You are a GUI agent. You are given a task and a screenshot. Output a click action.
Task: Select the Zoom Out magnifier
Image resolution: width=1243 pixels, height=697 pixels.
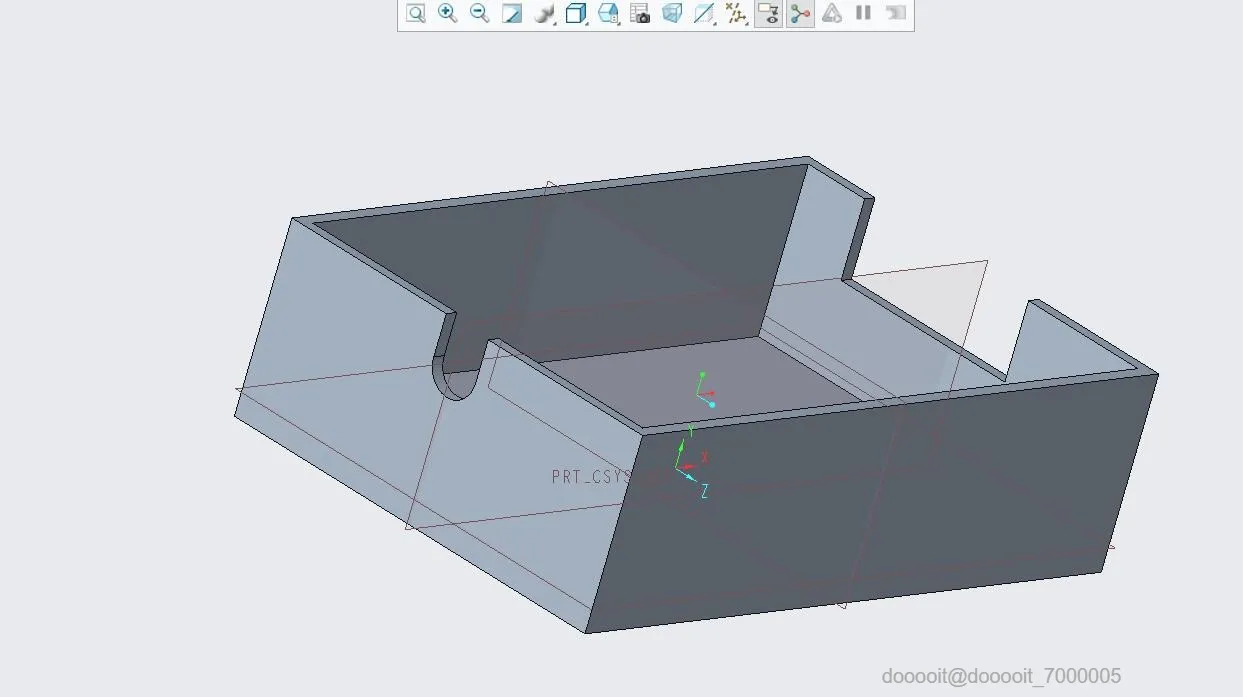tap(480, 14)
